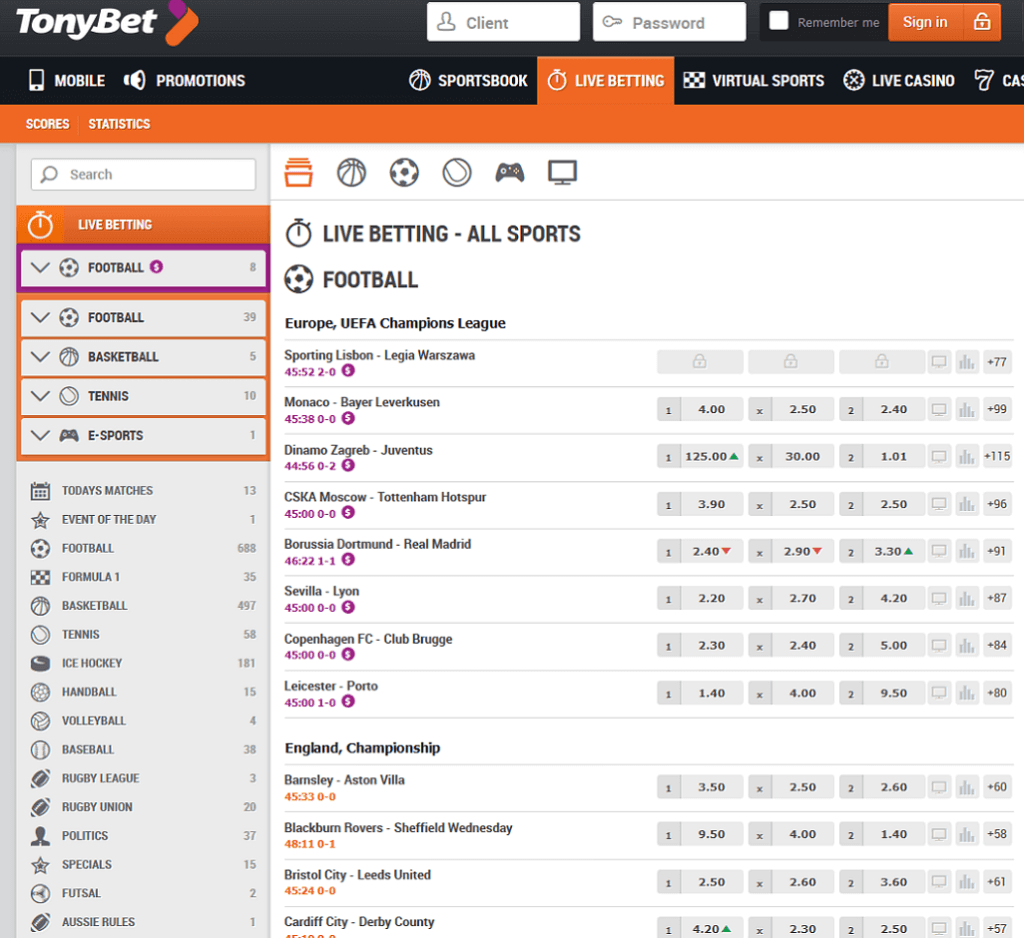1024x938 pixels.
Task: Show +77 more markets for Sporting Lisbon match
Action: [x=997, y=362]
